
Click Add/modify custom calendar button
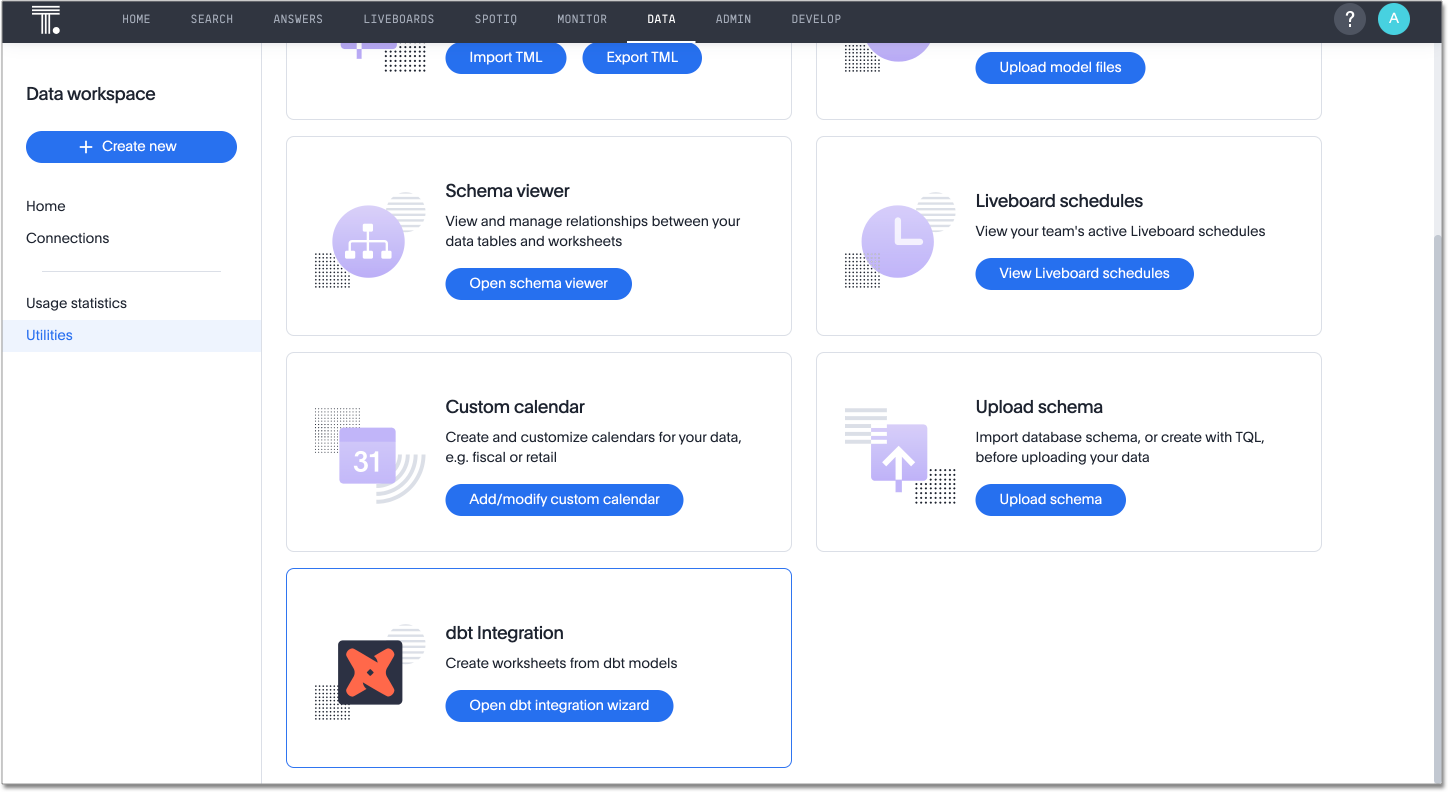[564, 500]
